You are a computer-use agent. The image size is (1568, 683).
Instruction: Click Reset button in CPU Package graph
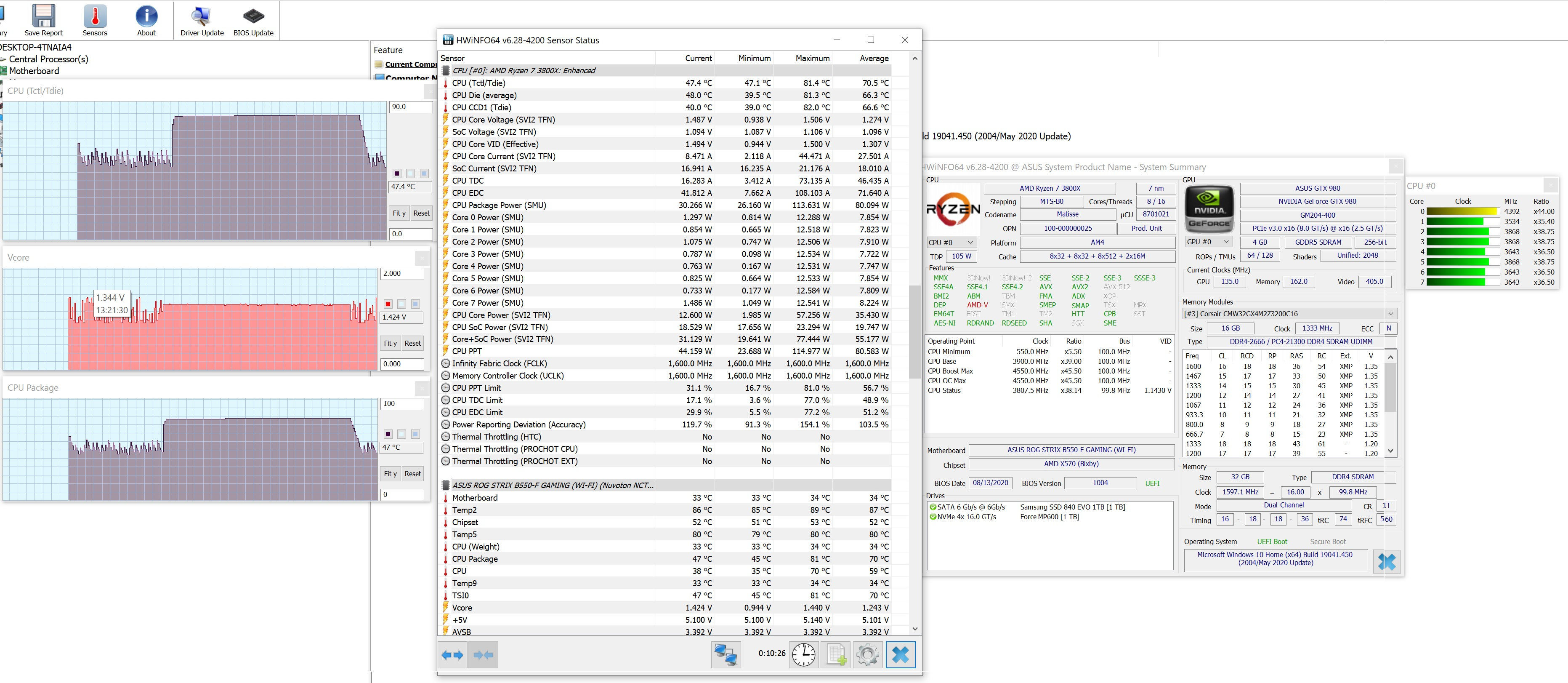(x=413, y=474)
